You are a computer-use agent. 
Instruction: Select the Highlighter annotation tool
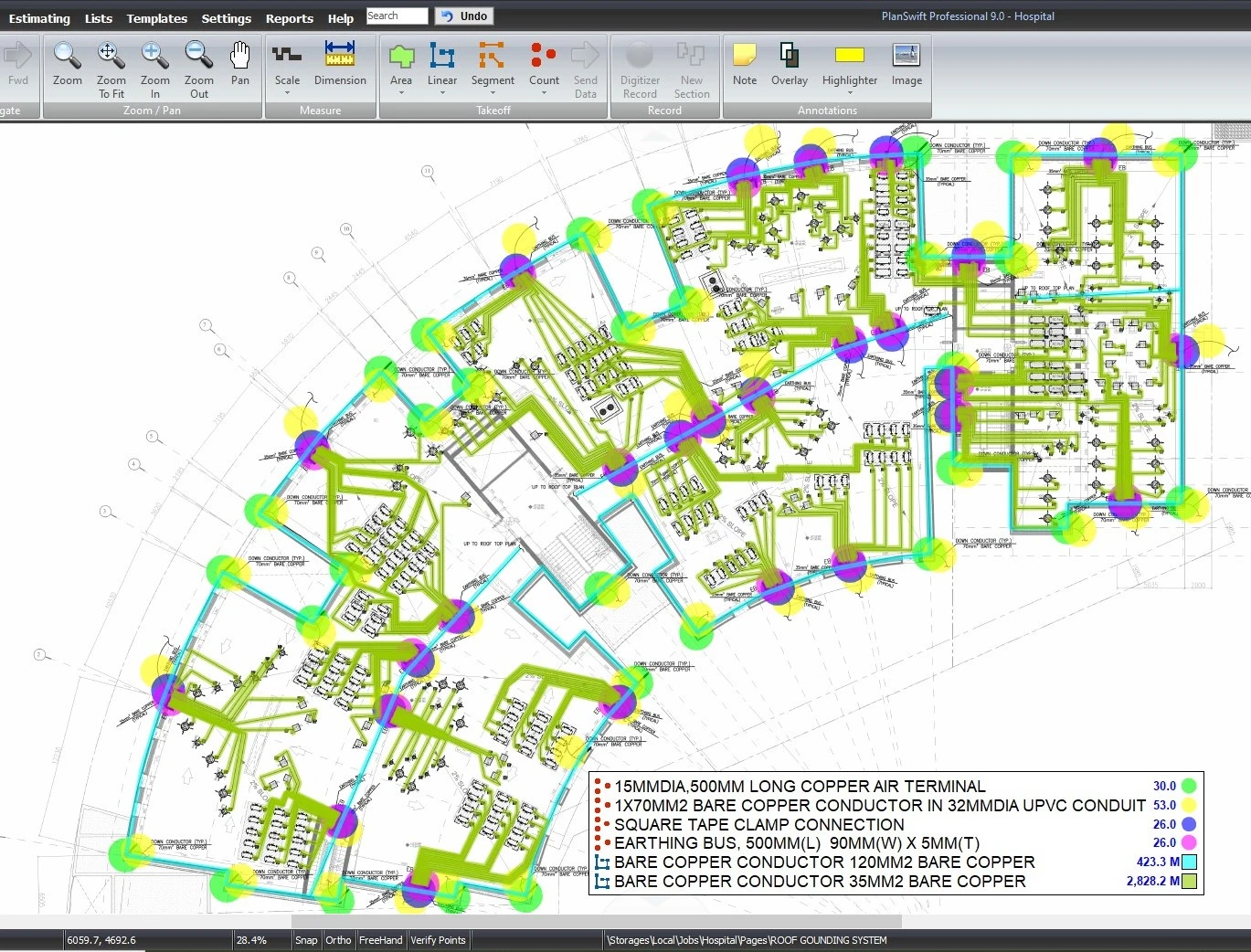coord(850,65)
